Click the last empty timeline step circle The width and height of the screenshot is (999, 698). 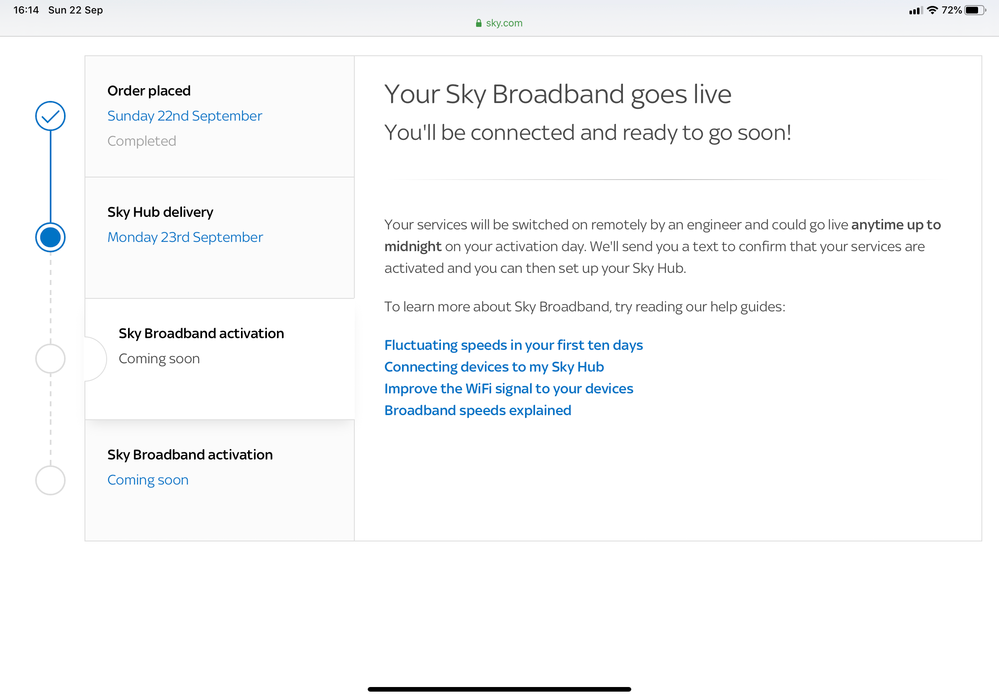[50, 480]
